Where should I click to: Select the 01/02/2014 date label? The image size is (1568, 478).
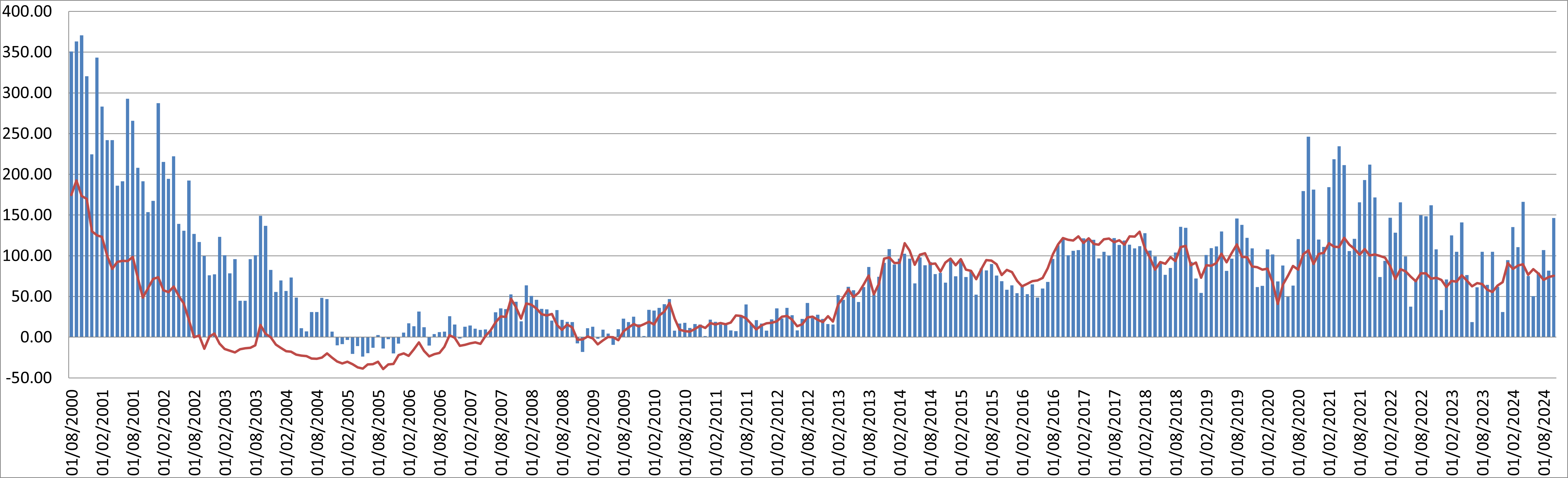900,433
